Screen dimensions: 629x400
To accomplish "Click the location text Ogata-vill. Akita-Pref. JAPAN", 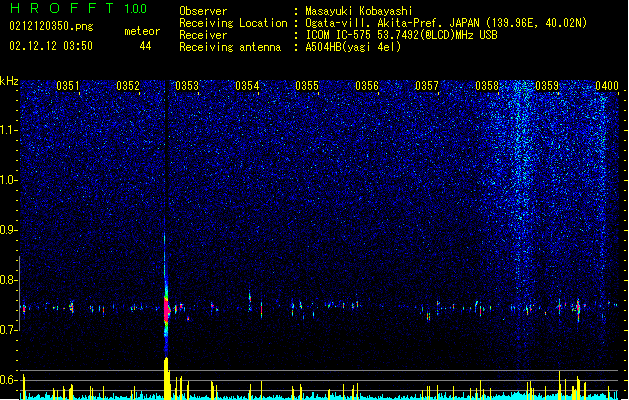I will [x=393, y=23].
